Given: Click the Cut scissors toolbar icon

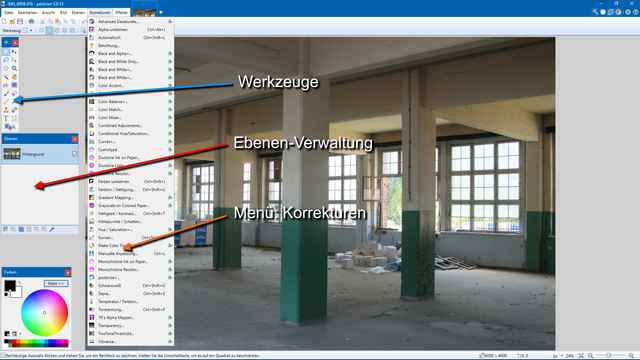Looking at the screenshot, I should (42, 21).
